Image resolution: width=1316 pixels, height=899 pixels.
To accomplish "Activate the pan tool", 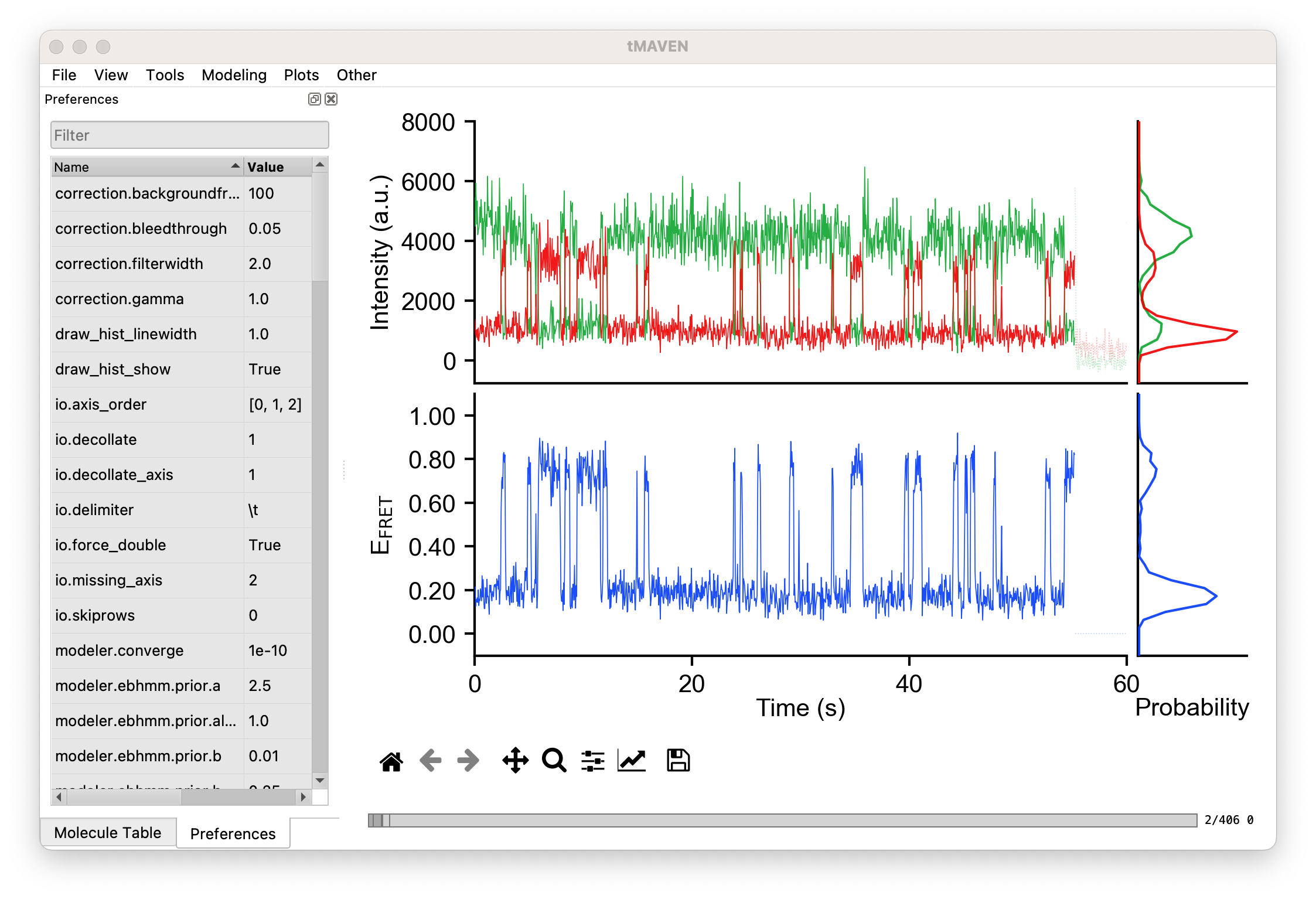I will 515,761.
